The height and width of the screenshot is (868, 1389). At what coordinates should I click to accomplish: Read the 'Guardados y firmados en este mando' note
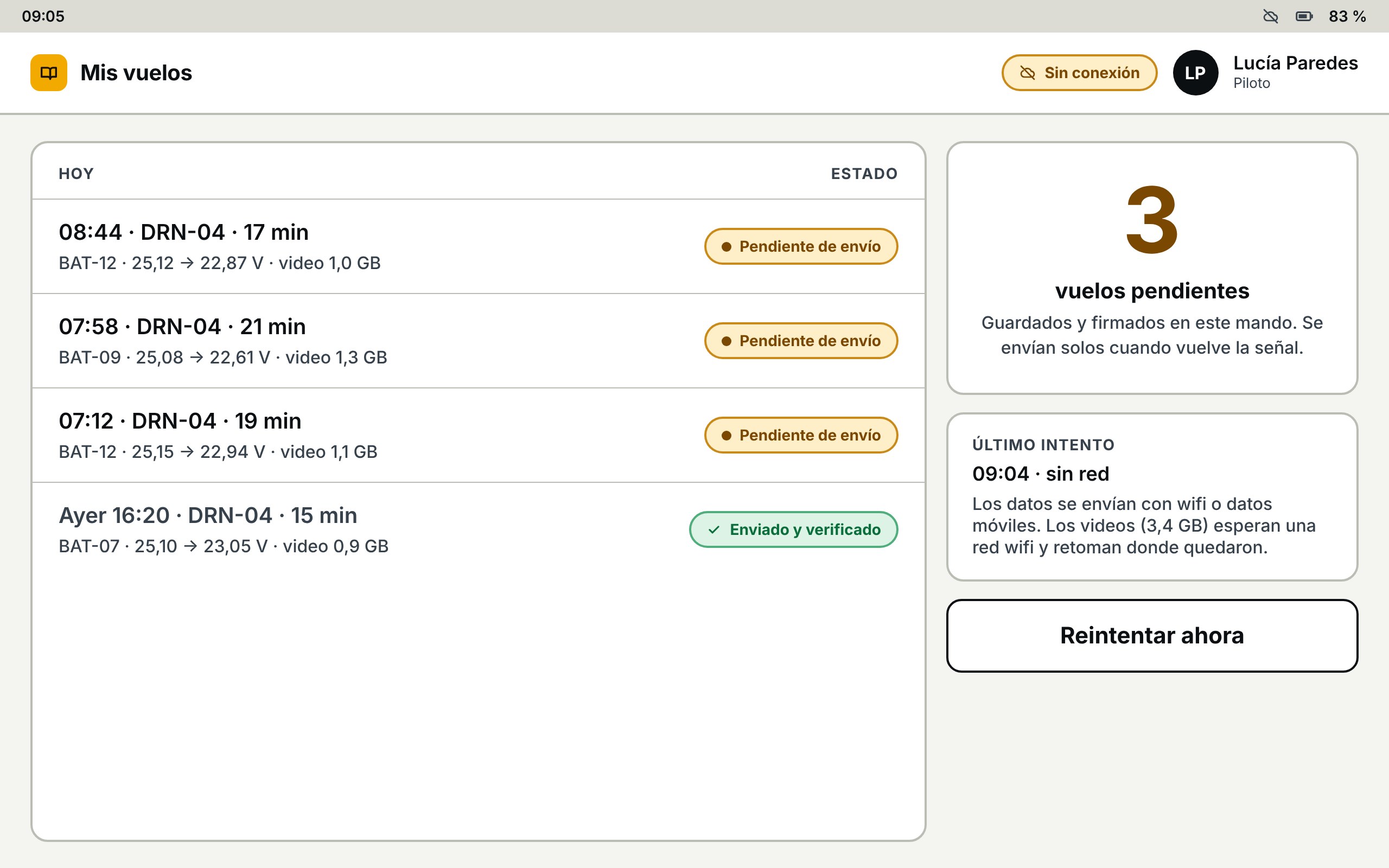[1152, 335]
